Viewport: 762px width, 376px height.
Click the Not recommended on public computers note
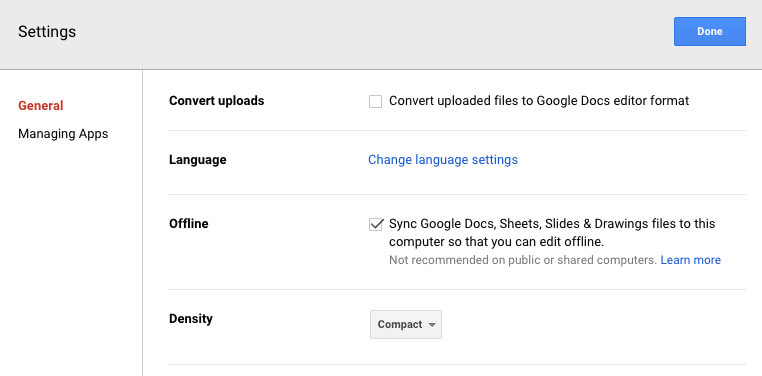coord(523,260)
